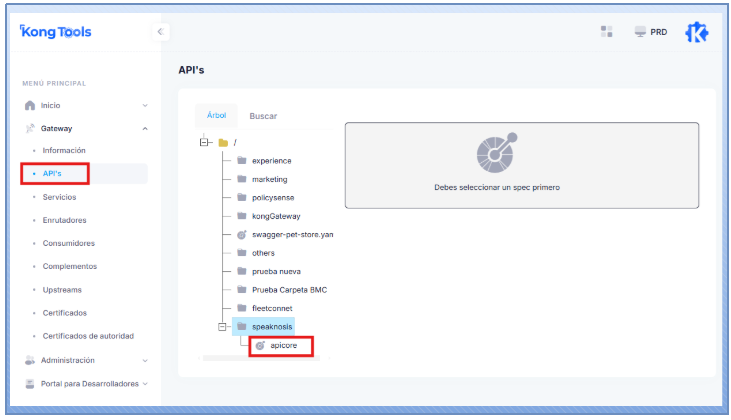Click the experience folder icon

click(x=242, y=160)
